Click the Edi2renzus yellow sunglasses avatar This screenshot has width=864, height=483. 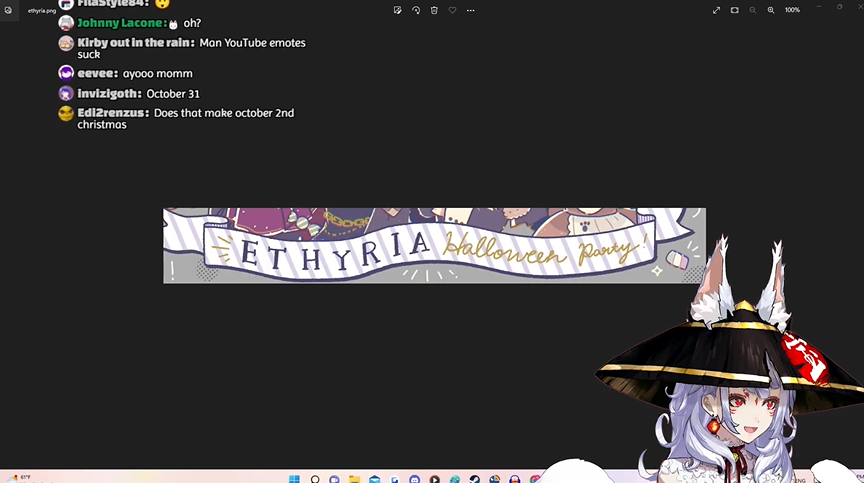[66, 113]
